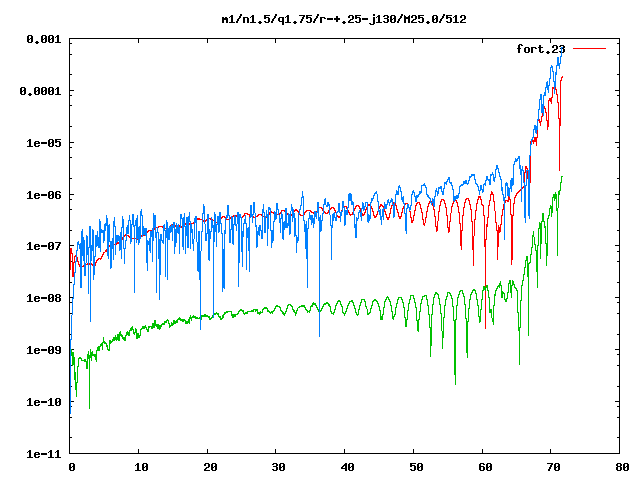Click the y-axis label 1e-09

pyautogui.click(x=44, y=350)
